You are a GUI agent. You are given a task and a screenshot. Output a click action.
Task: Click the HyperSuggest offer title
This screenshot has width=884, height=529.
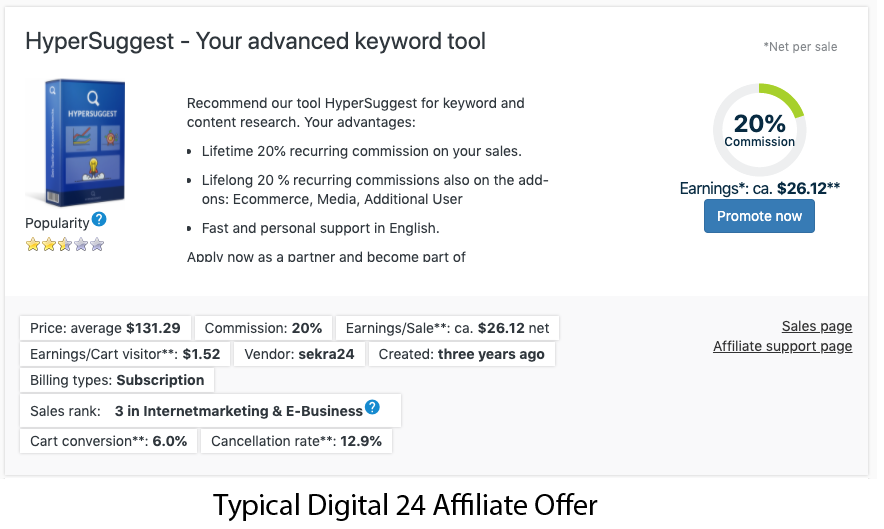click(x=255, y=41)
